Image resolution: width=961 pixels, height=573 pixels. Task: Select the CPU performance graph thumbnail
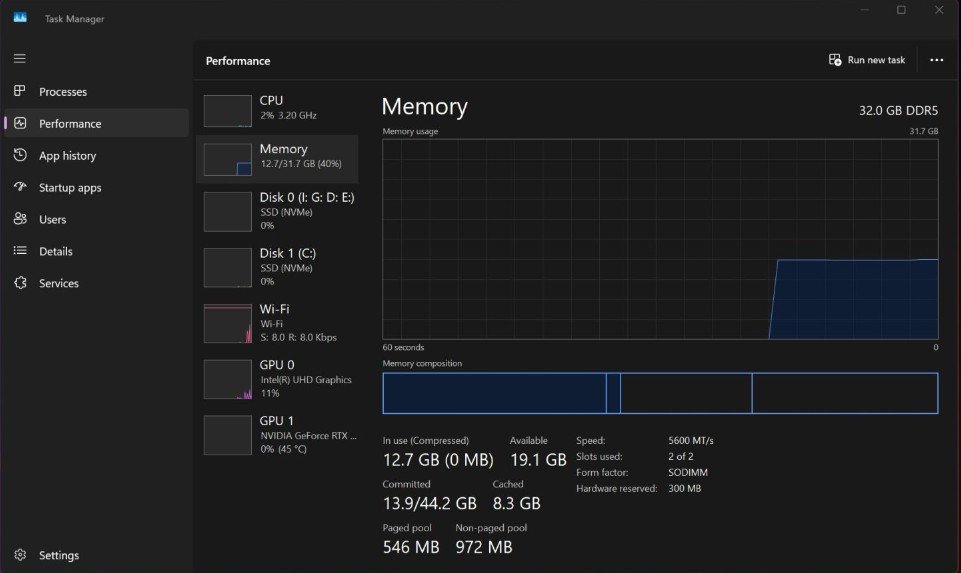click(227, 110)
